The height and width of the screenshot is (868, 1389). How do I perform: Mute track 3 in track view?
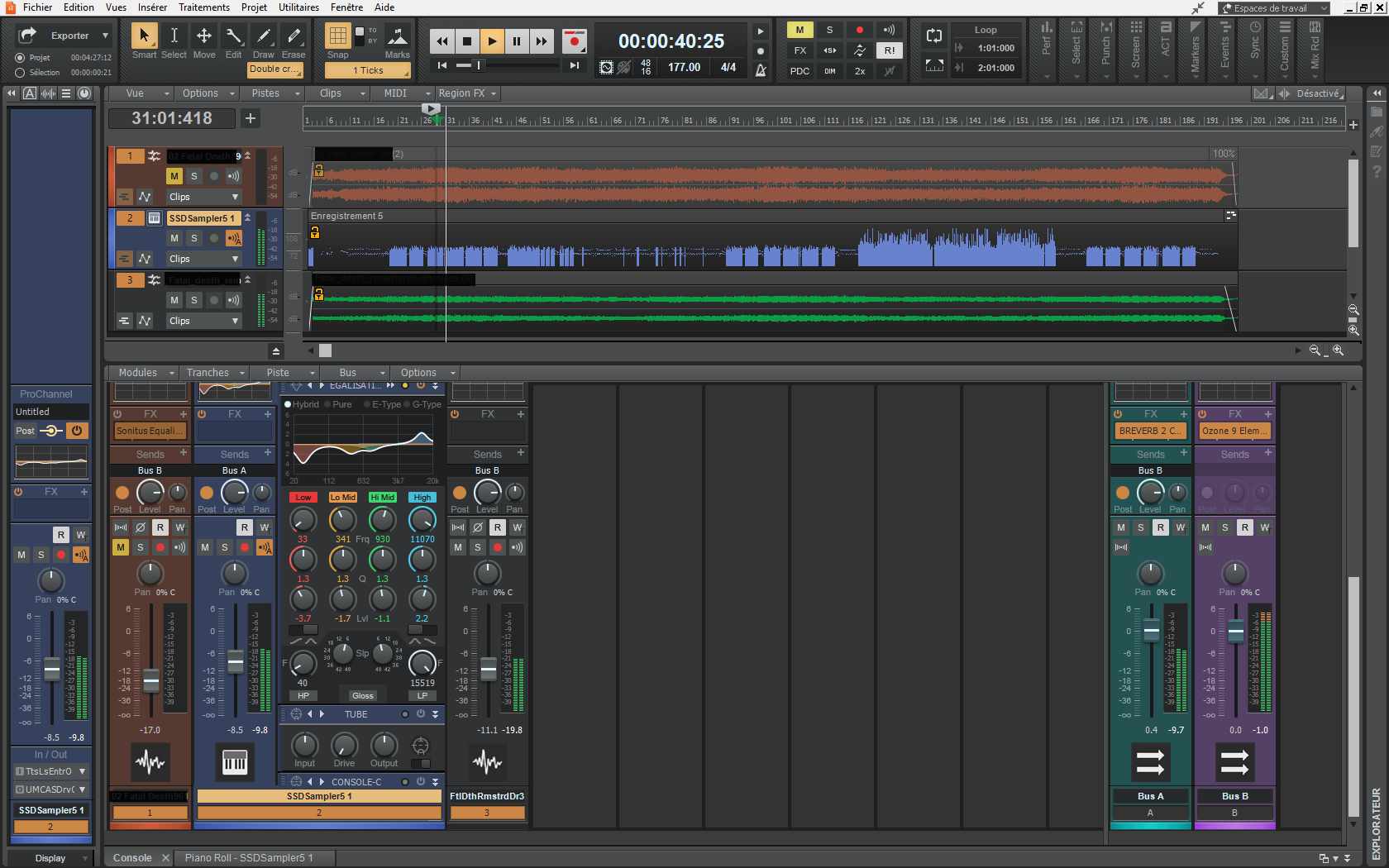174,300
